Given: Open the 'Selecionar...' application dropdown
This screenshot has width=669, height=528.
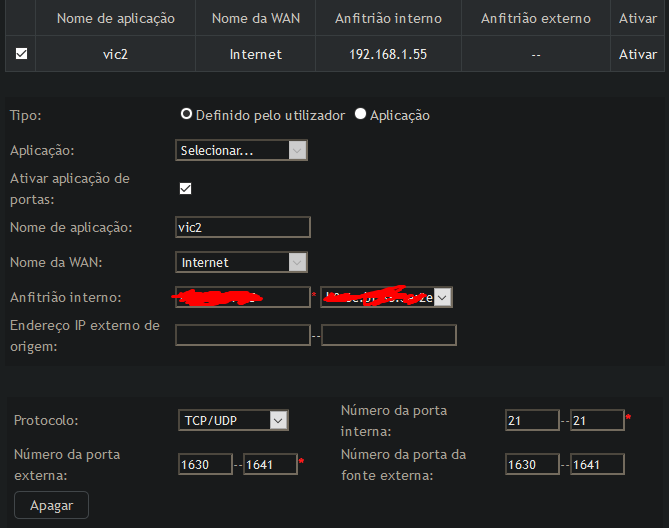Looking at the screenshot, I should point(241,150).
